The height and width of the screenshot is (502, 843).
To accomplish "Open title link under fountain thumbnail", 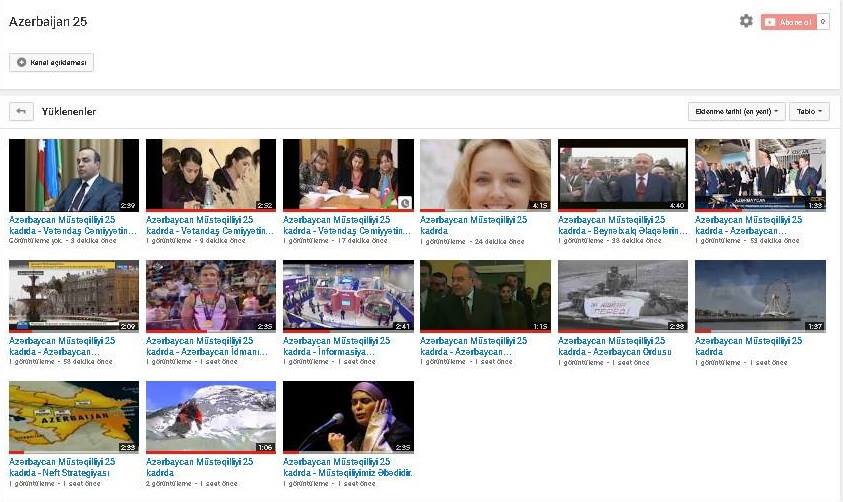I will point(62,346).
